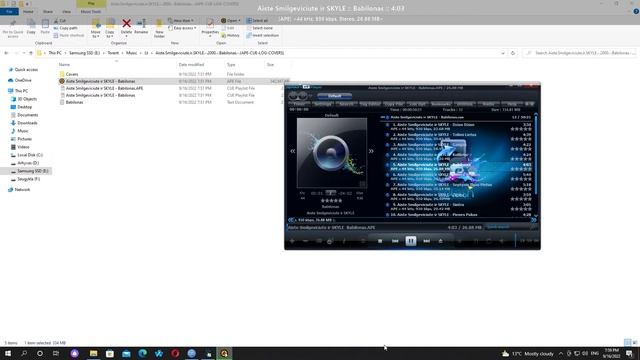Switch to the View ribbon tab
This screenshot has width=640, height=360.
coord(66,11)
